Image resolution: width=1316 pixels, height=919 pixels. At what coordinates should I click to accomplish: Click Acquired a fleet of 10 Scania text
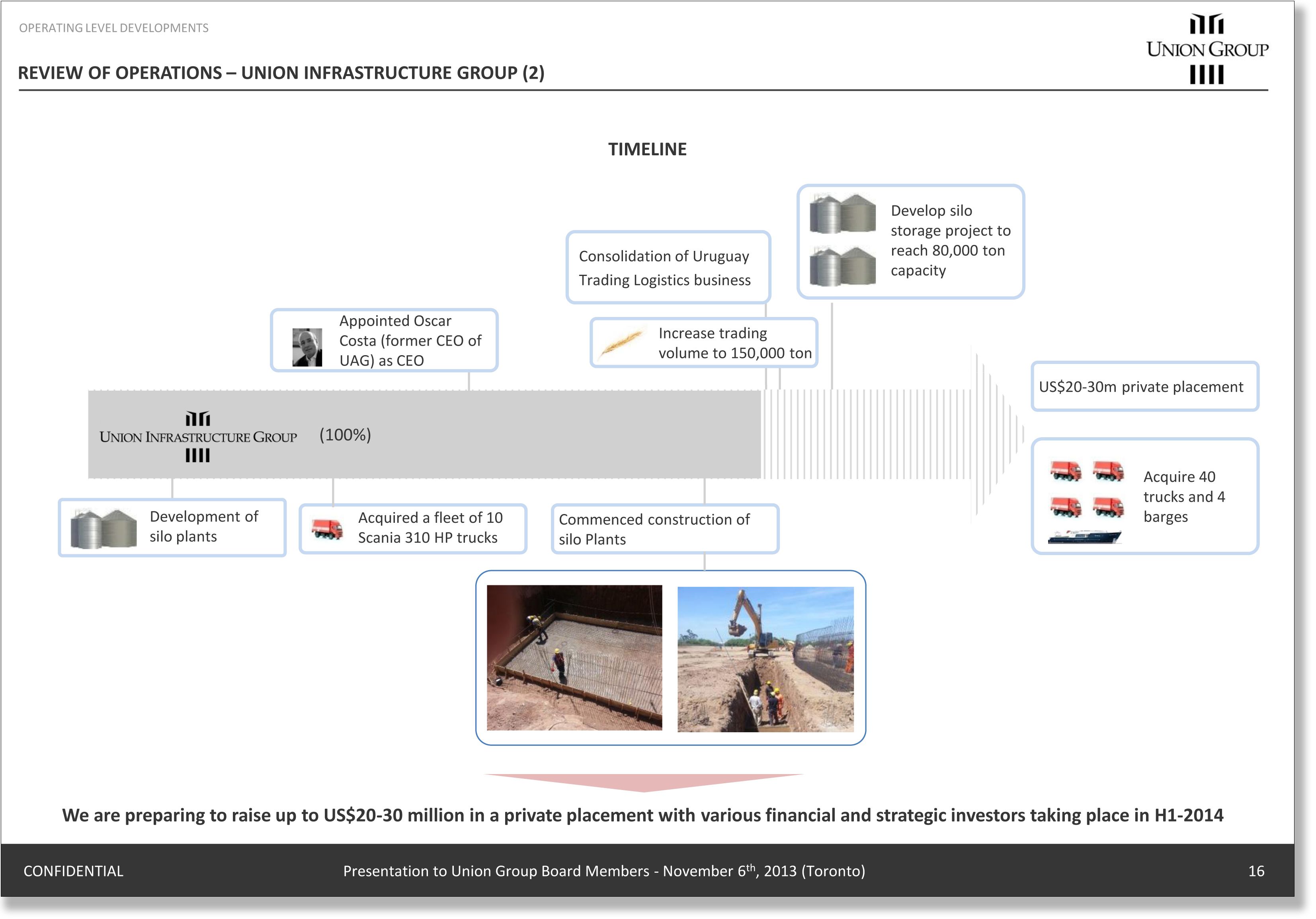[x=430, y=528]
